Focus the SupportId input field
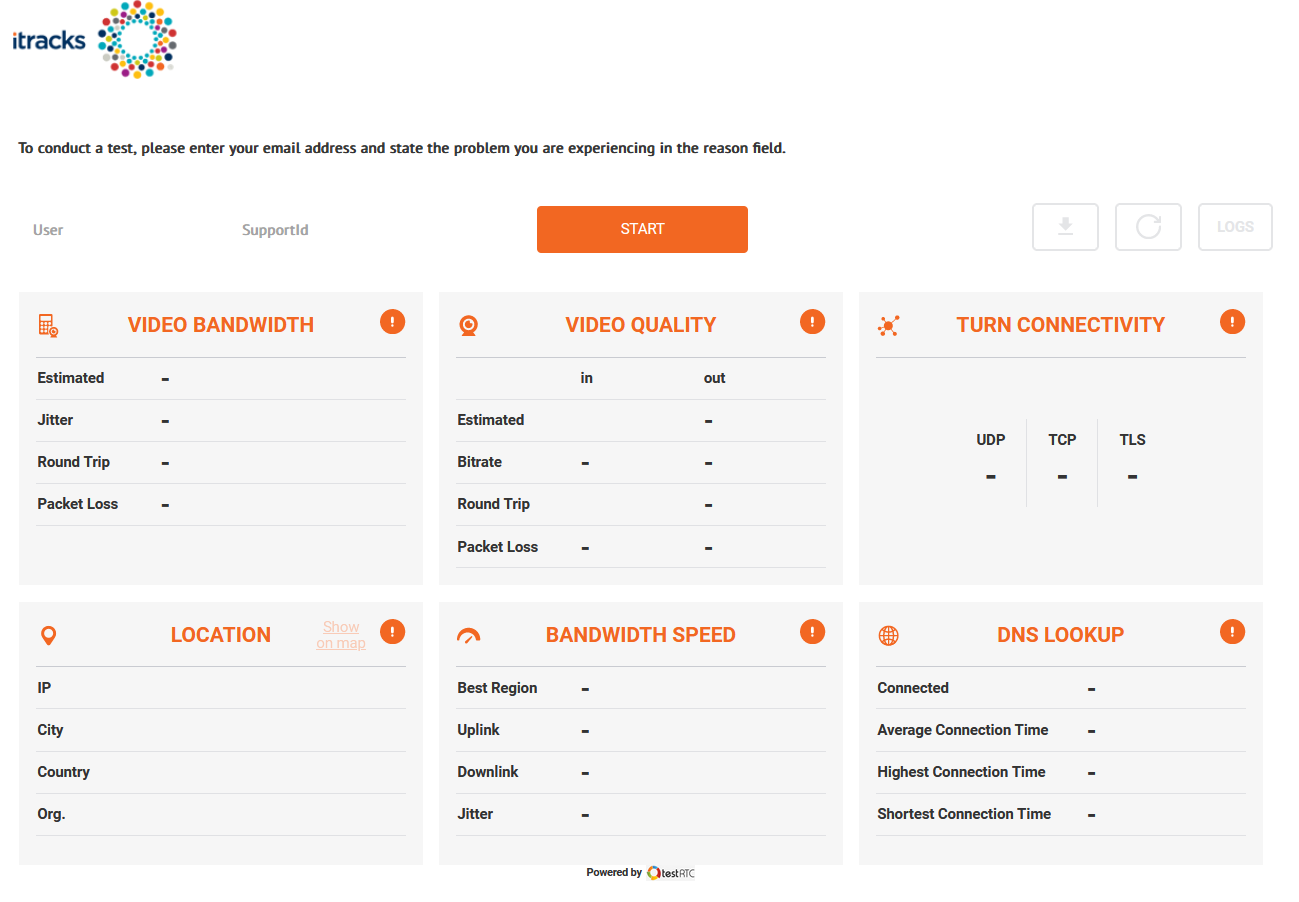The width and height of the screenshot is (1299, 902). coord(330,230)
